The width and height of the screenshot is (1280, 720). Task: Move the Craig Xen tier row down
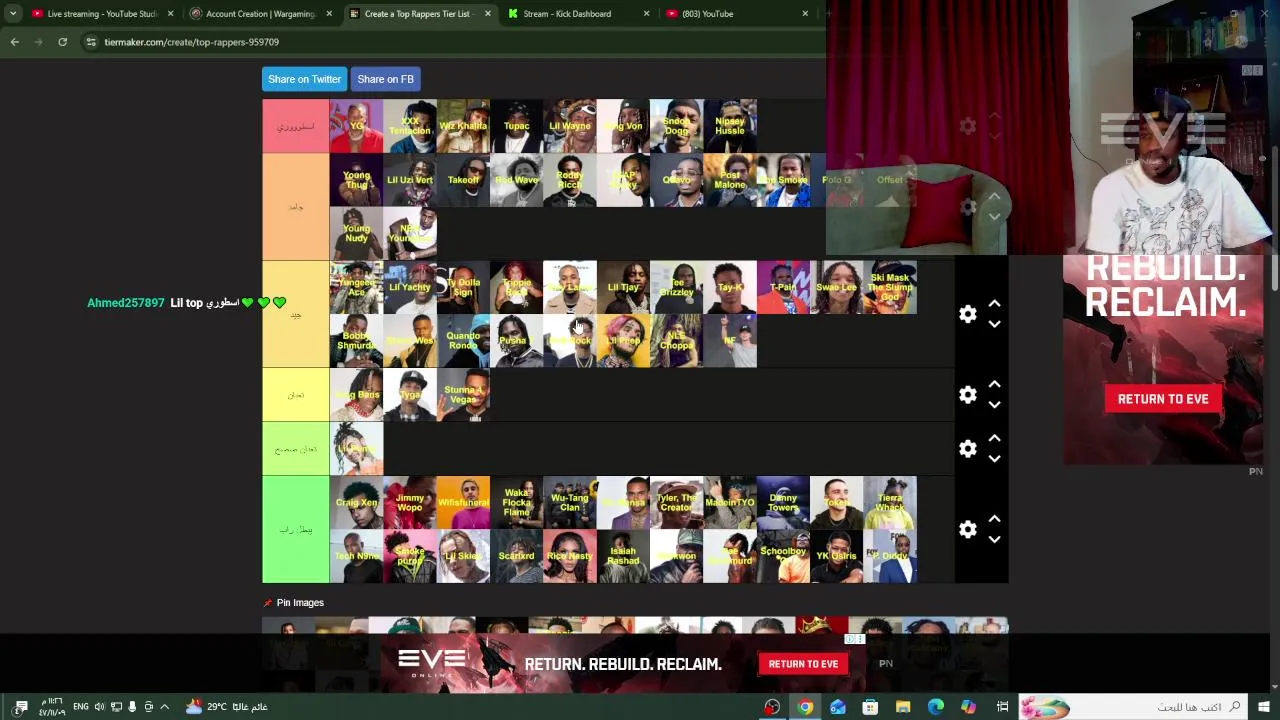994,540
